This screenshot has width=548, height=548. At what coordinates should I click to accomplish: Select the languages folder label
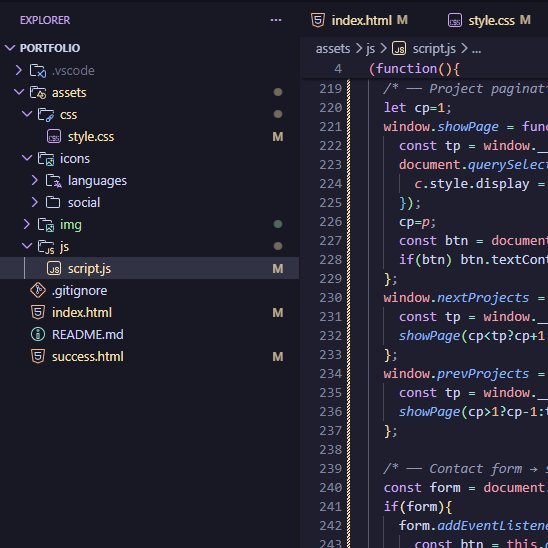97,181
